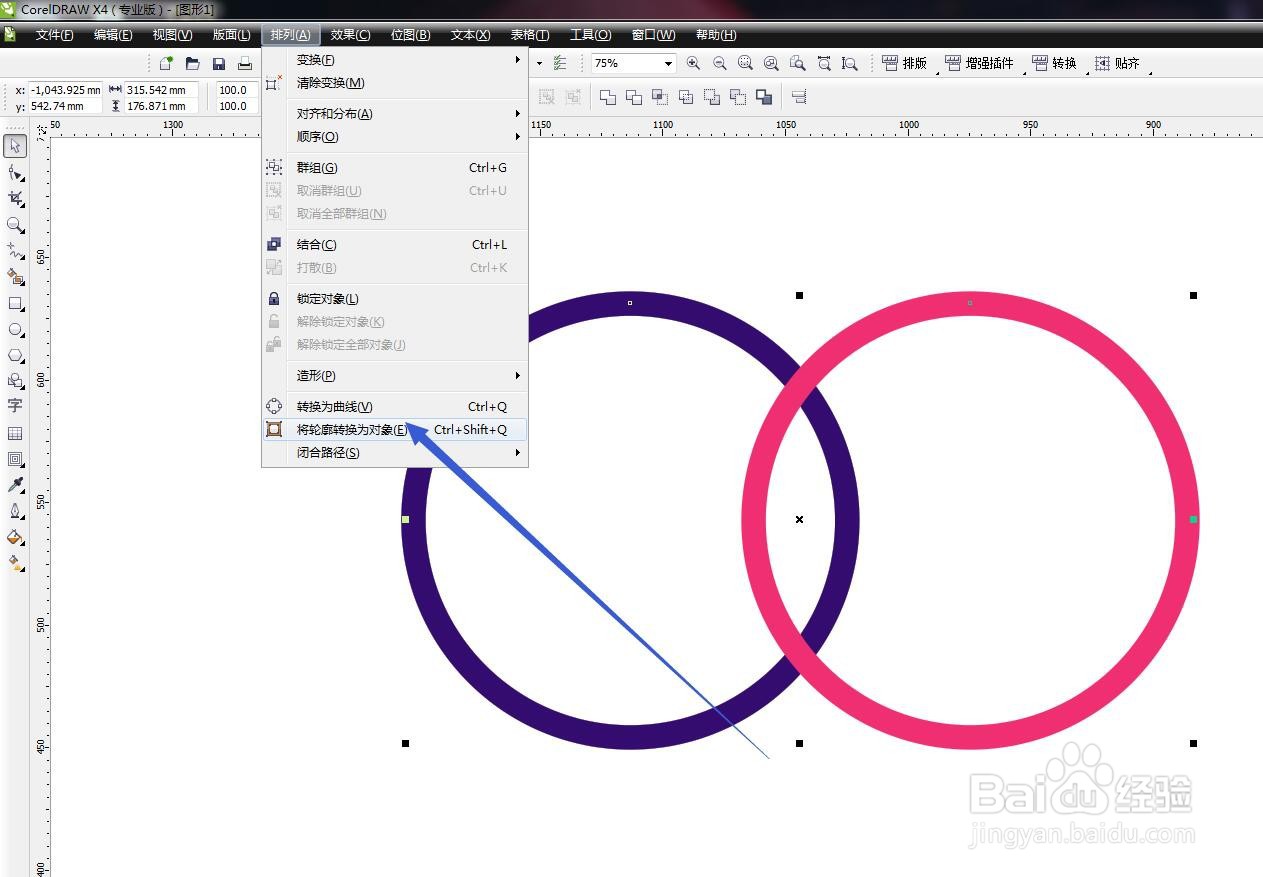Click the Zoom In magnifier icon

[x=693, y=63]
